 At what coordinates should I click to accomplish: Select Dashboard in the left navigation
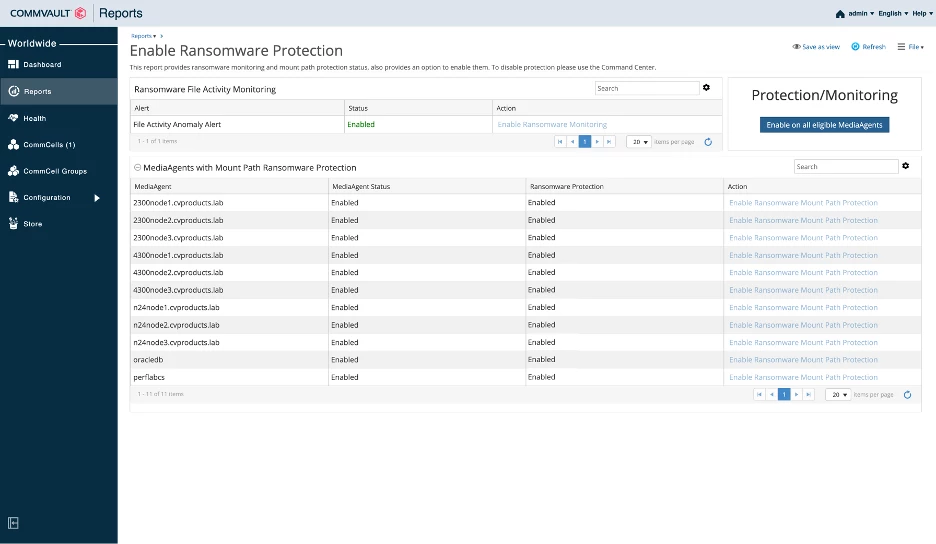coord(42,65)
